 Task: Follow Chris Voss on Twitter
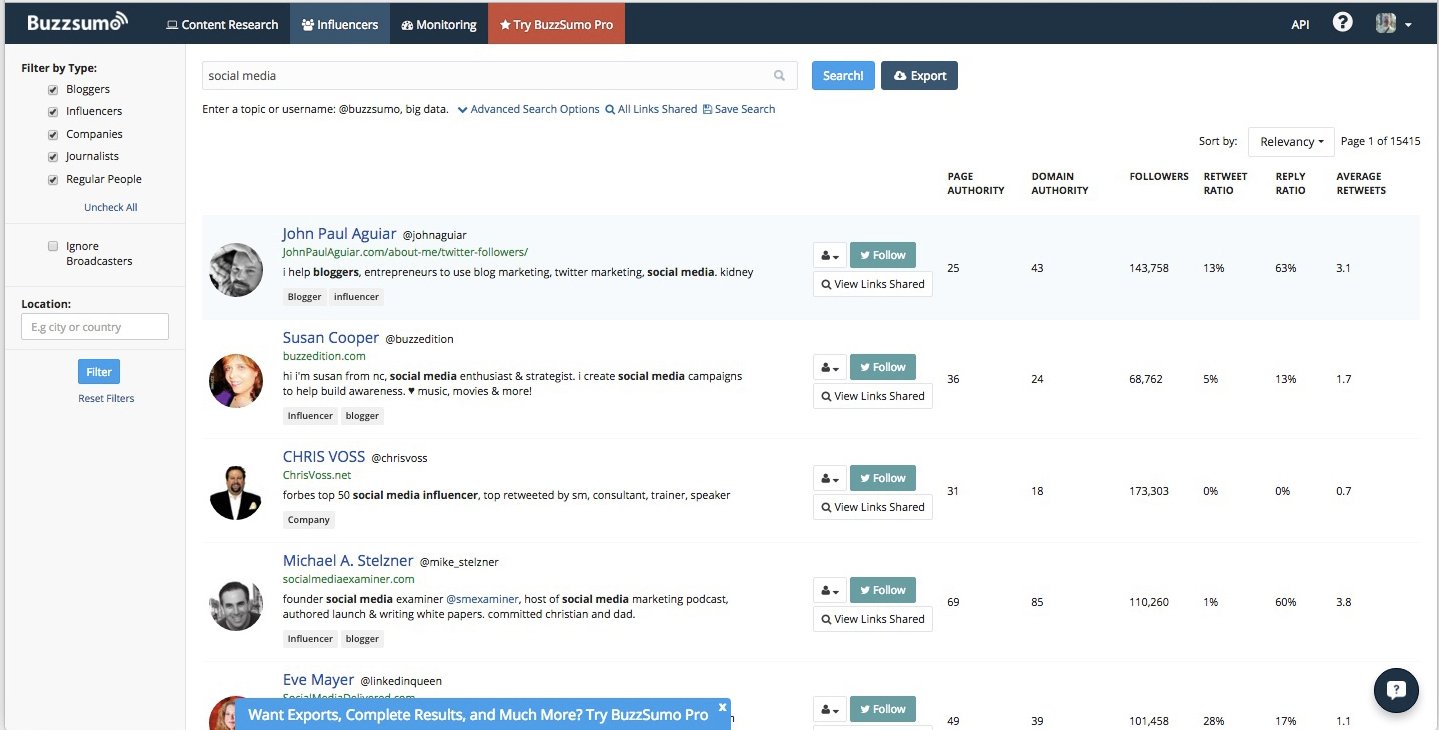[883, 478]
